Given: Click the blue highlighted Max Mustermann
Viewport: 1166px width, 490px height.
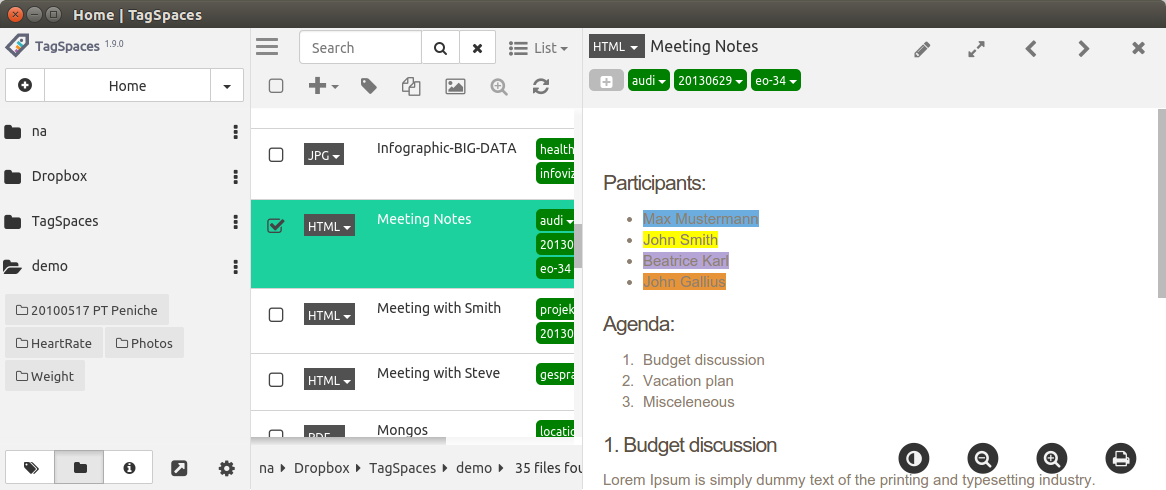Looking at the screenshot, I should [700, 219].
